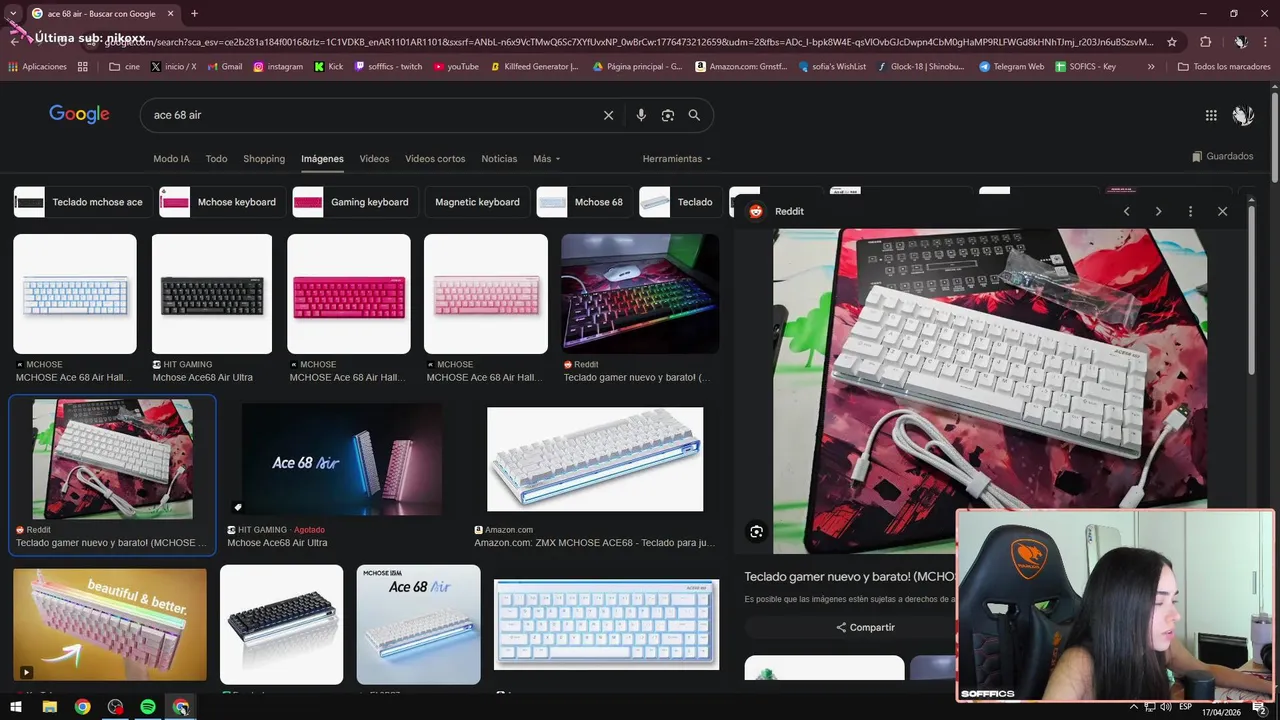Open the youTube bookmark
Image resolution: width=1280 pixels, height=720 pixels.
455,67
